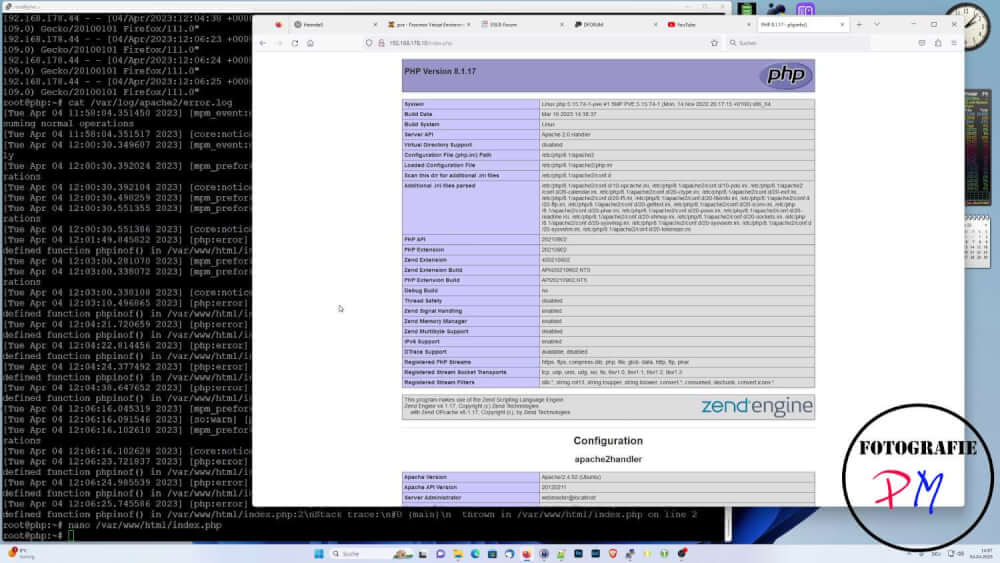This screenshot has width=1000, height=563.
Task: Open File Explorer from the taskbar
Action: (458, 553)
